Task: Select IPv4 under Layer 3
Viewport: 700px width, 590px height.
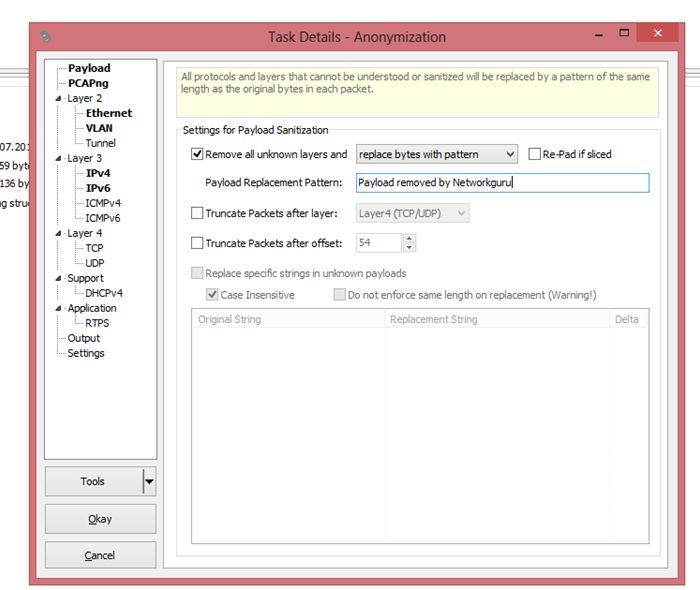Action: click(x=98, y=173)
